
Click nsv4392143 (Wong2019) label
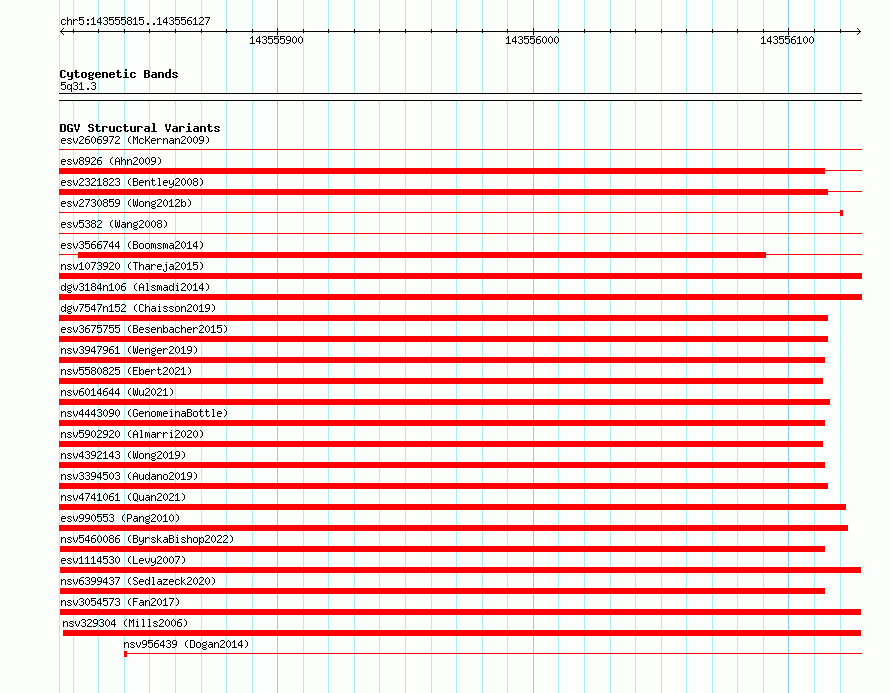click(x=123, y=455)
